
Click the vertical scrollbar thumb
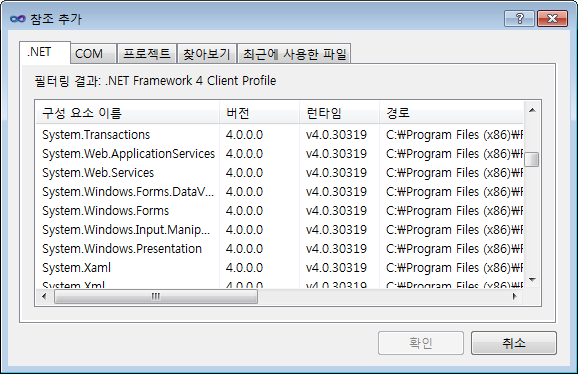pos(532,160)
